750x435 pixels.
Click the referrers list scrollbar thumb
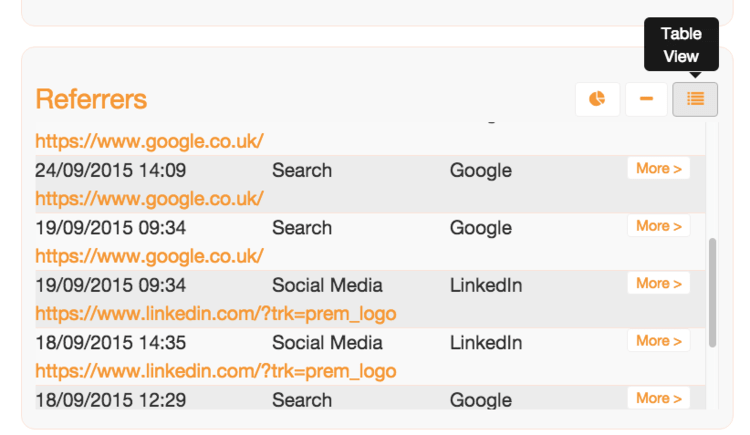click(712, 292)
